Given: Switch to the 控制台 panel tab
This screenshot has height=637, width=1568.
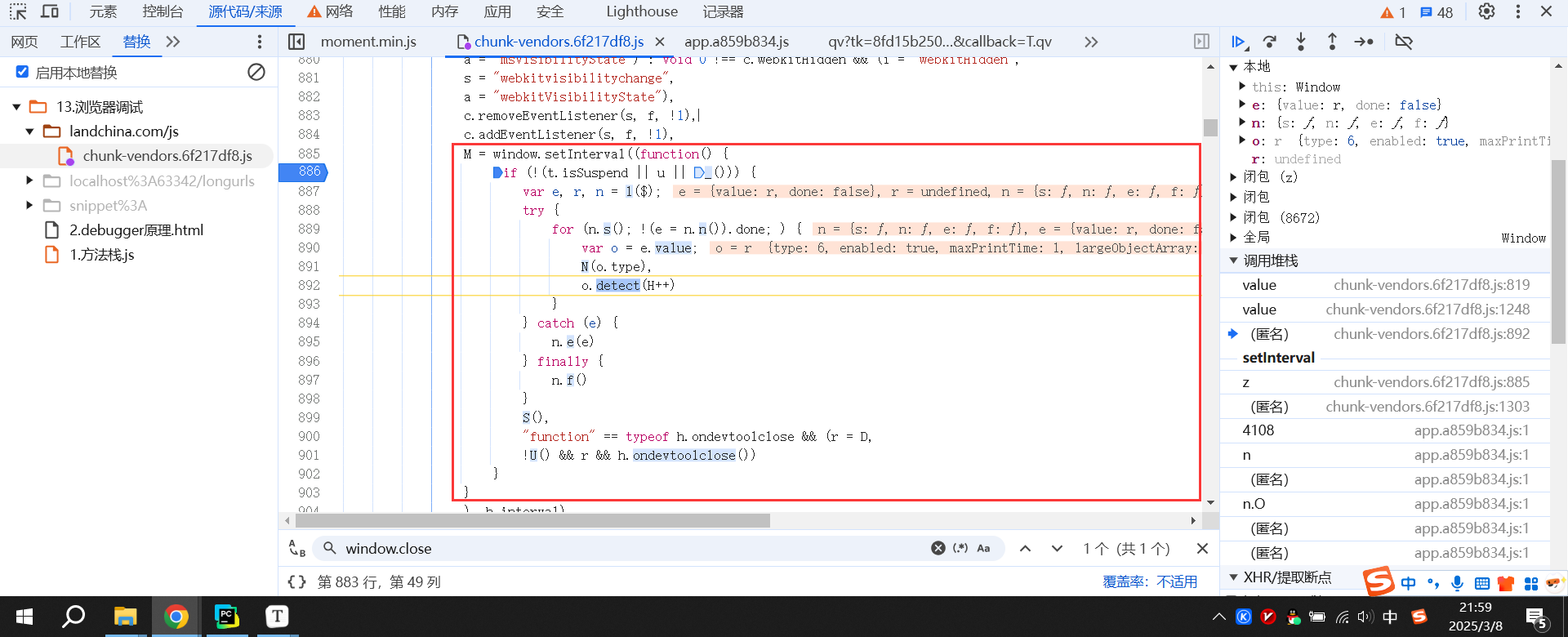Looking at the screenshot, I should [x=163, y=11].
